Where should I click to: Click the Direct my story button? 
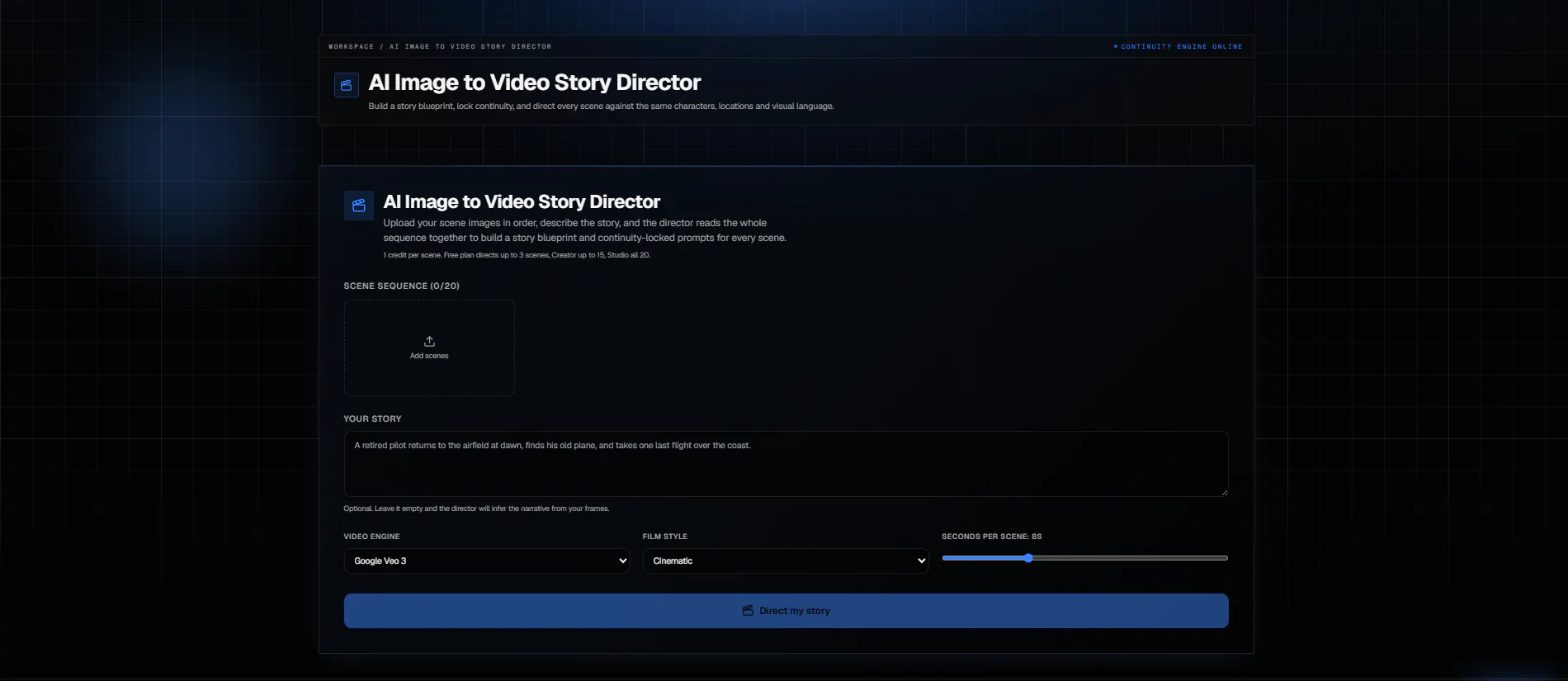pyautogui.click(x=786, y=611)
